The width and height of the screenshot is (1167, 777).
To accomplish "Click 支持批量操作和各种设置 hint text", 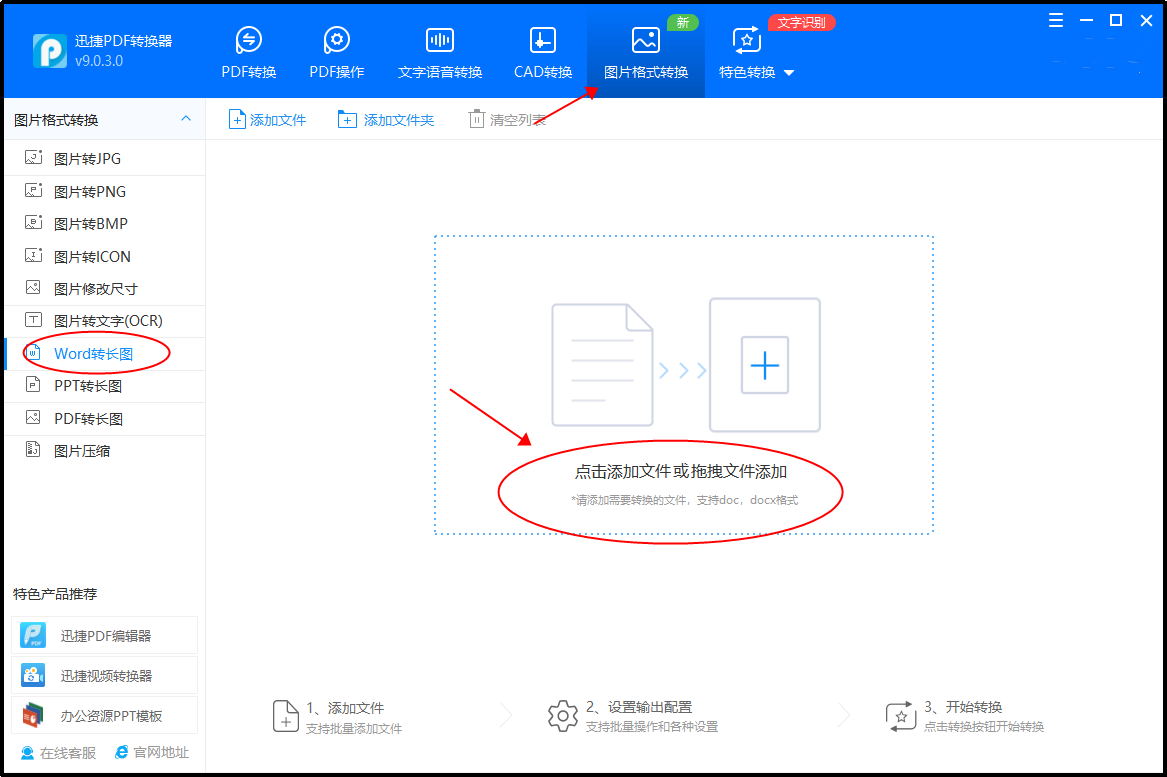I will 652,726.
